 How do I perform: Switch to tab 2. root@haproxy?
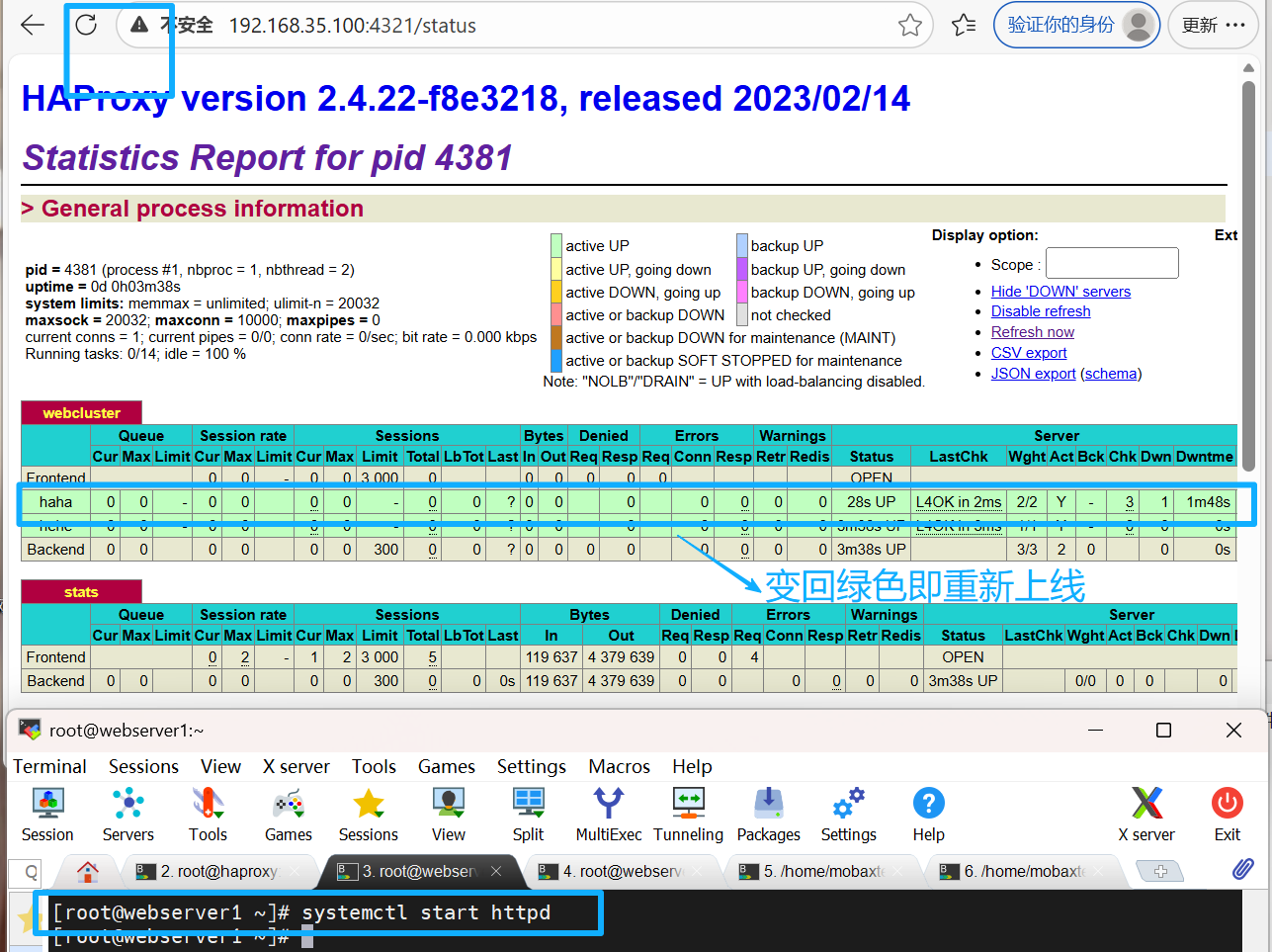[217, 871]
